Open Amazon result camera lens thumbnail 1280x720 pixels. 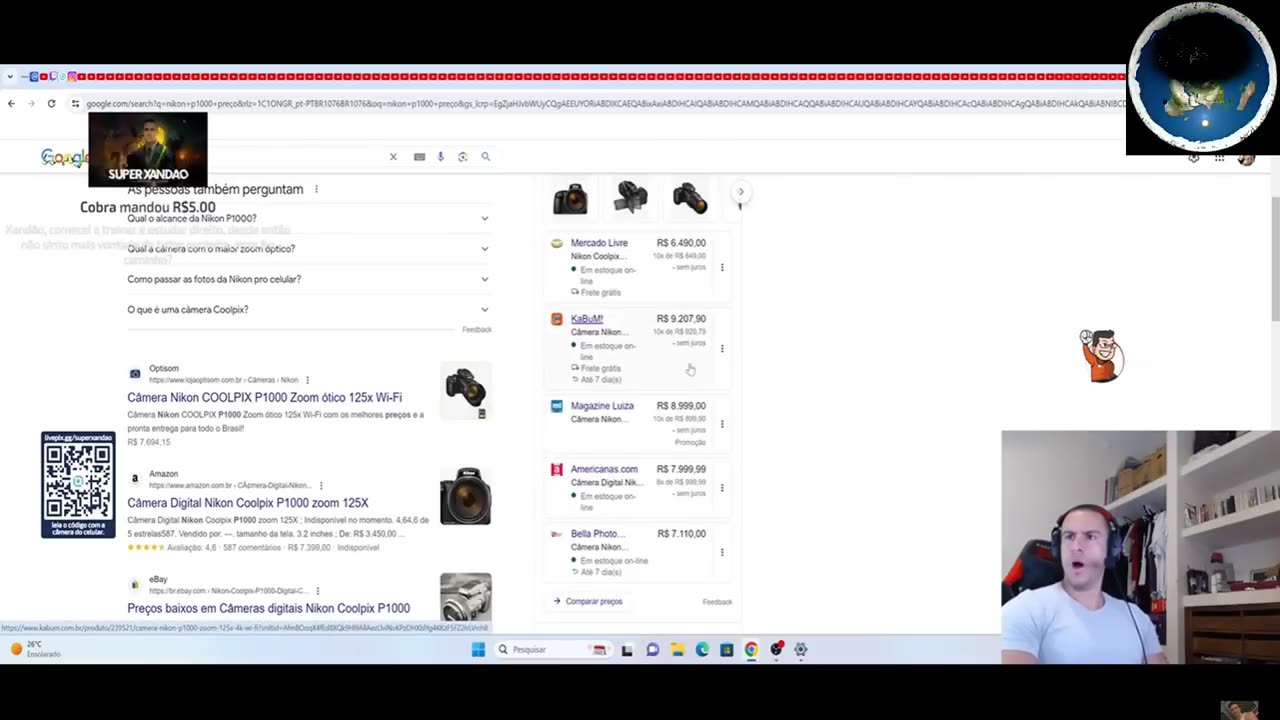point(465,496)
